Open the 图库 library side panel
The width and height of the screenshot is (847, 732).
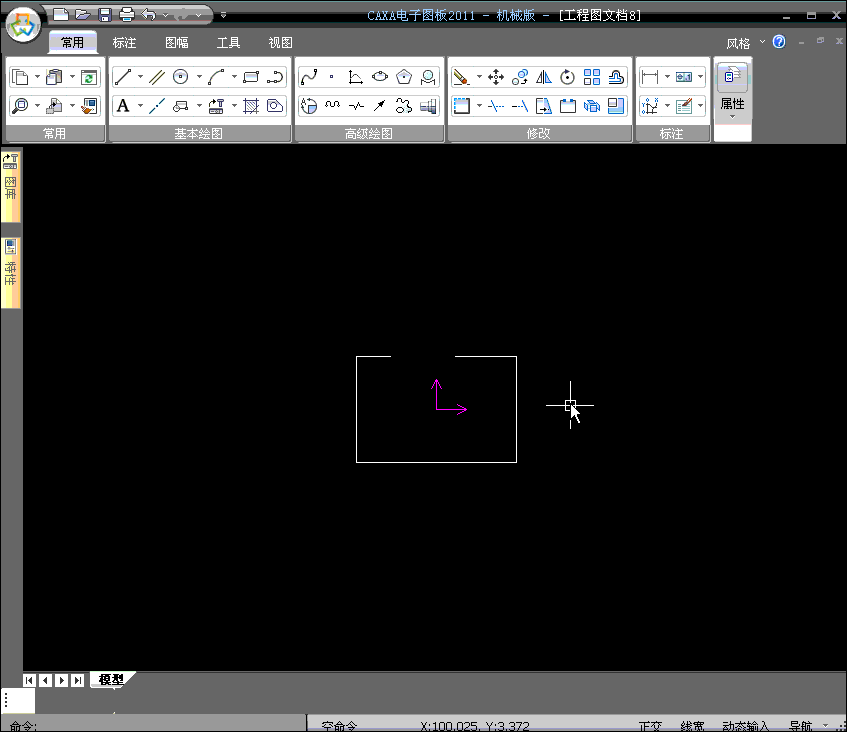point(10,185)
